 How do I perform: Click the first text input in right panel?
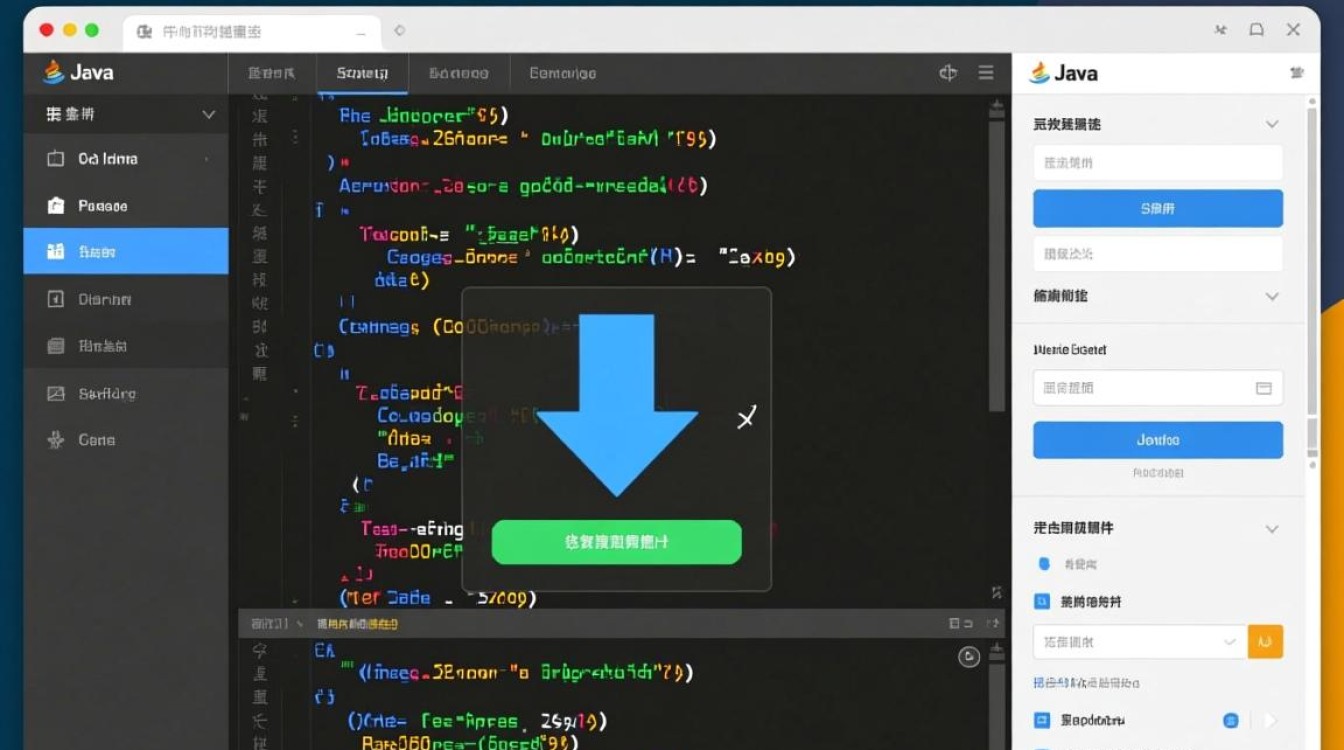pyautogui.click(x=1157, y=162)
